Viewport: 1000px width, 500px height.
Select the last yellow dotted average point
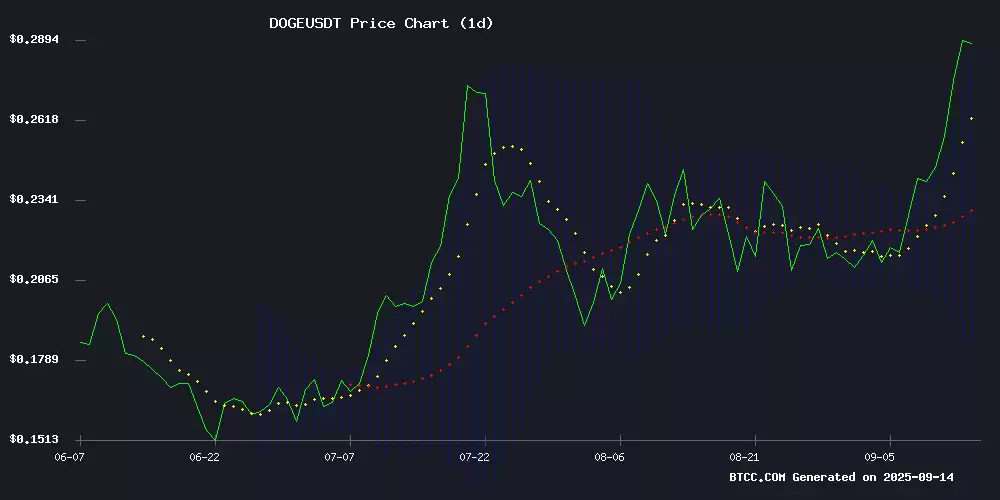tap(971, 119)
